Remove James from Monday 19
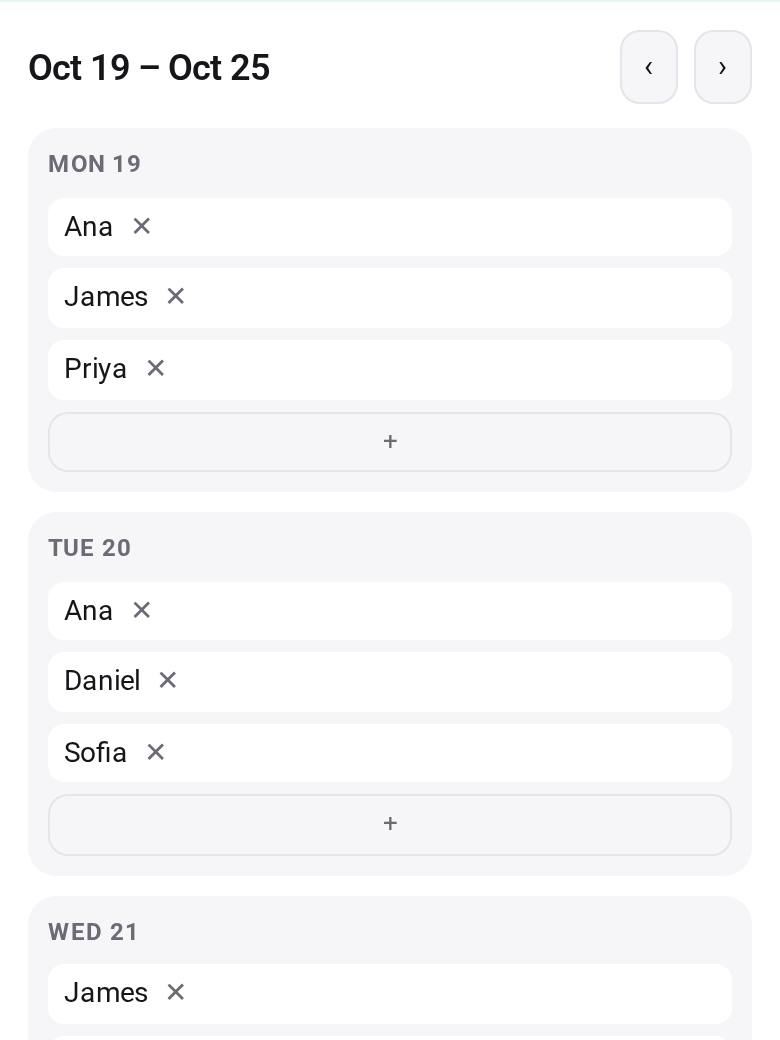The image size is (780, 1040). (x=175, y=296)
